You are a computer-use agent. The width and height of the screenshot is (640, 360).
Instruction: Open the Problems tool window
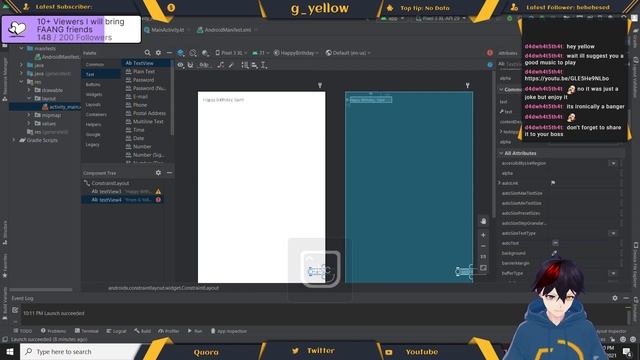53,331
